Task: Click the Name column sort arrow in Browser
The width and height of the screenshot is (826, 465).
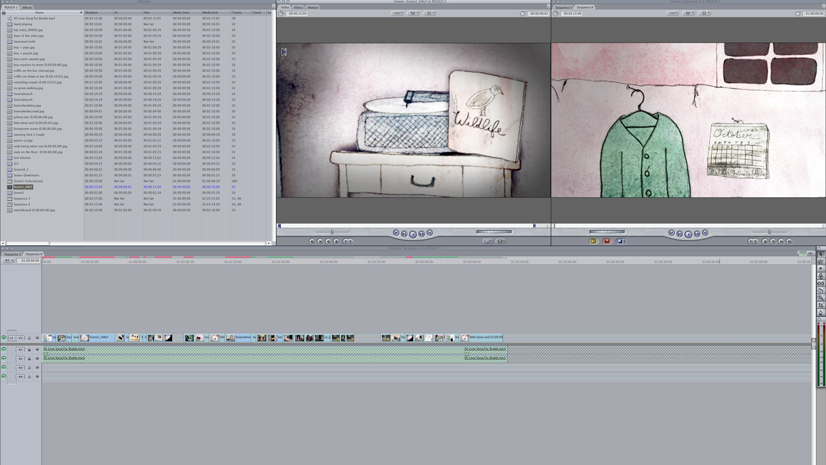Action: (81, 12)
